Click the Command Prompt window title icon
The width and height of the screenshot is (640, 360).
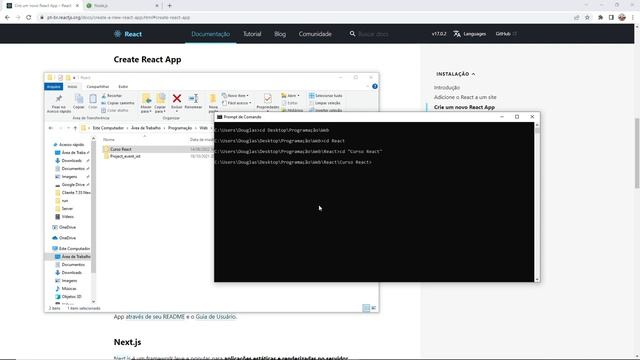[220, 117]
